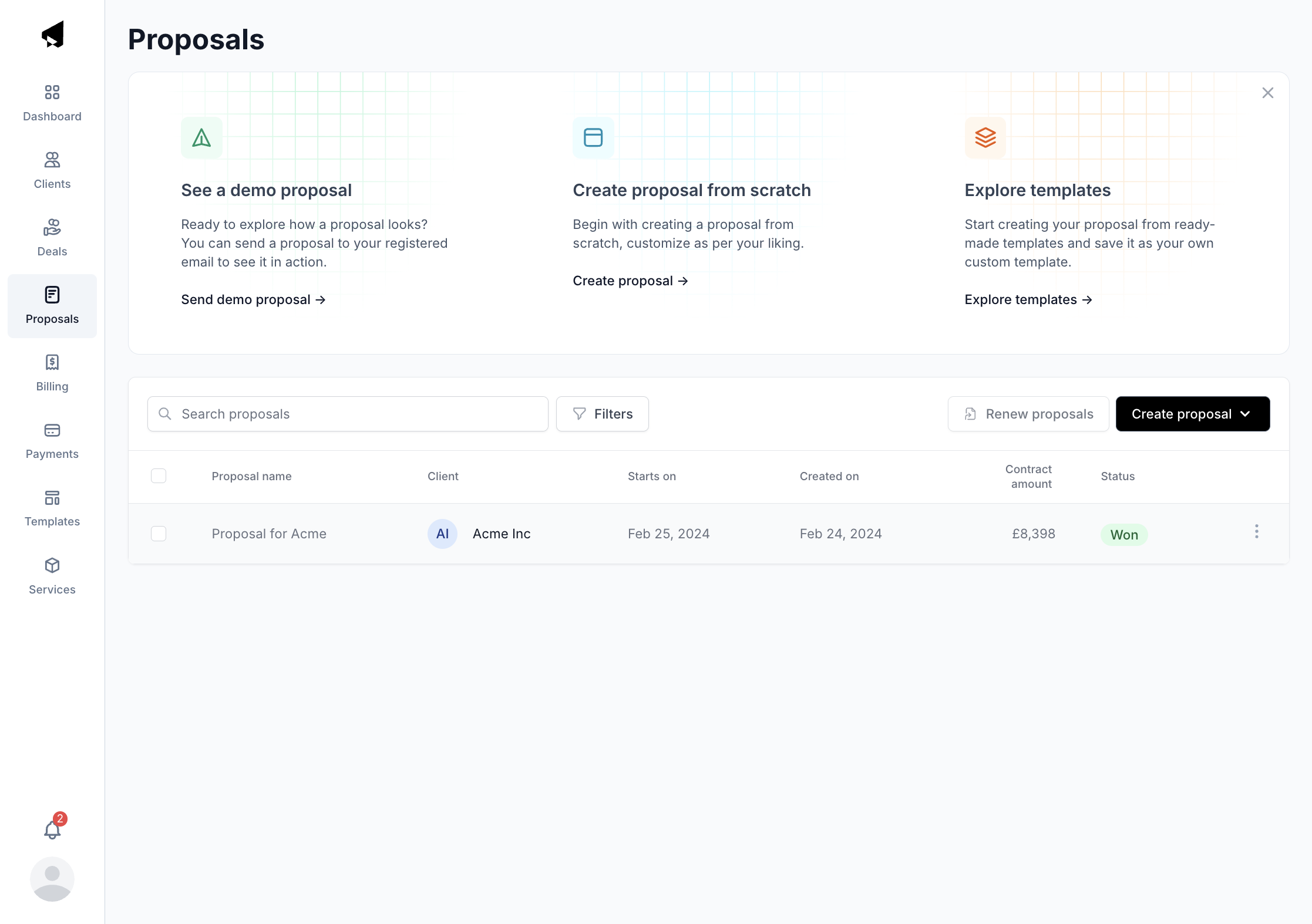The image size is (1312, 924).
Task: Dismiss the onboarding cards panel
Action: click(x=1268, y=93)
